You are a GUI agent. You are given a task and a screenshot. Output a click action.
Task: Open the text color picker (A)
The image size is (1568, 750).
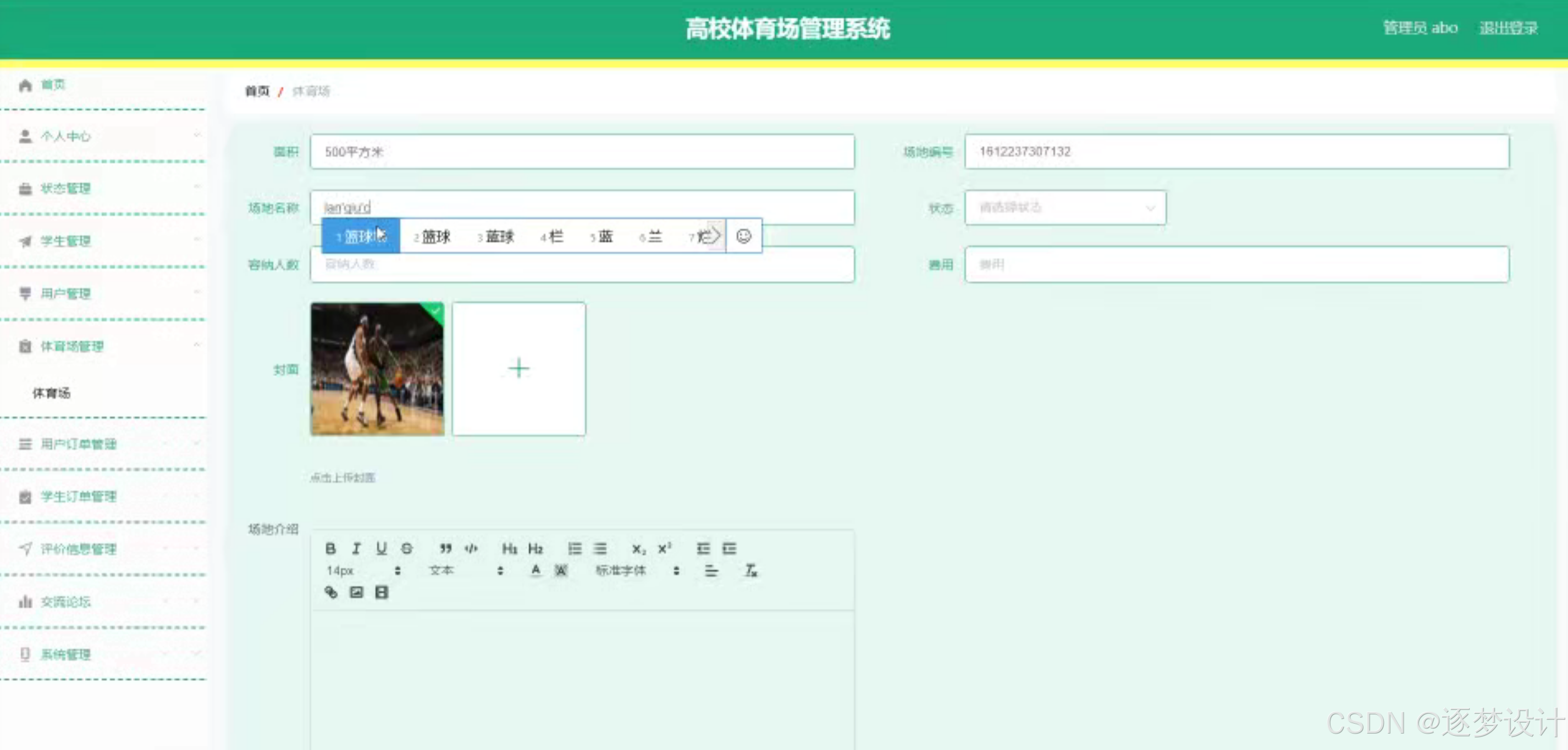[x=535, y=570]
